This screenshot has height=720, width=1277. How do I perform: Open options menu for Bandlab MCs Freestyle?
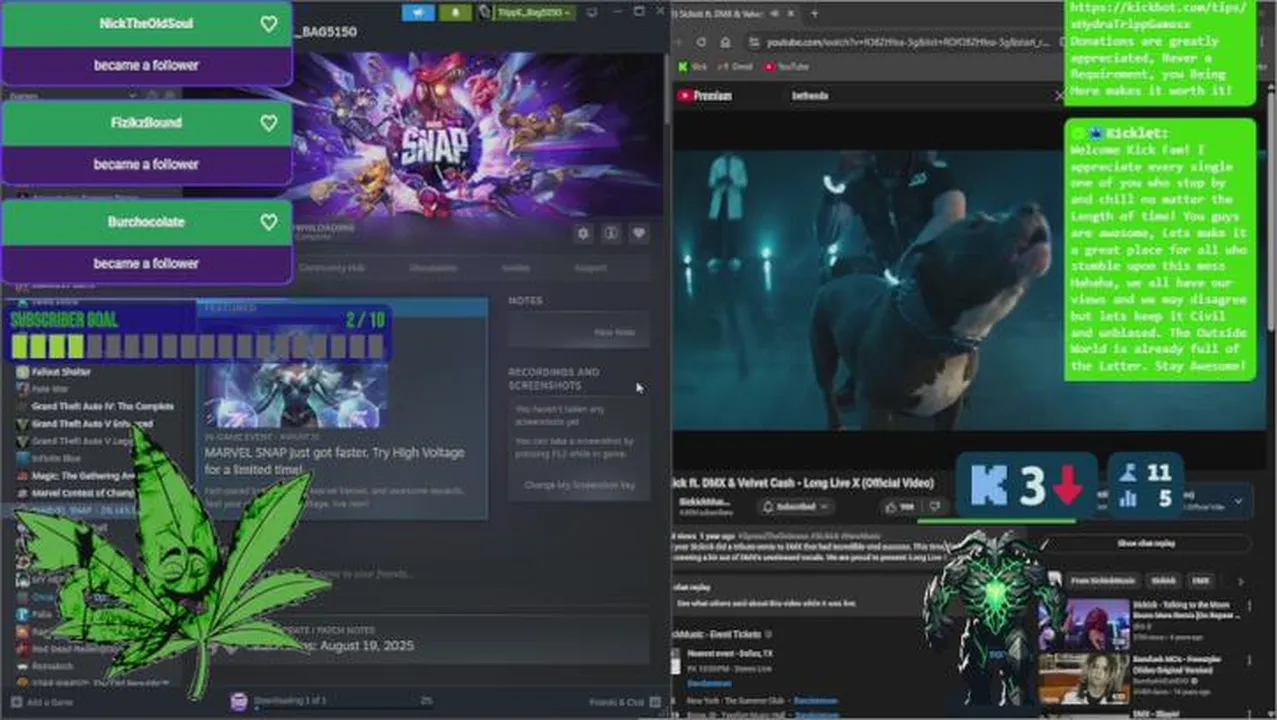pyautogui.click(x=1248, y=662)
